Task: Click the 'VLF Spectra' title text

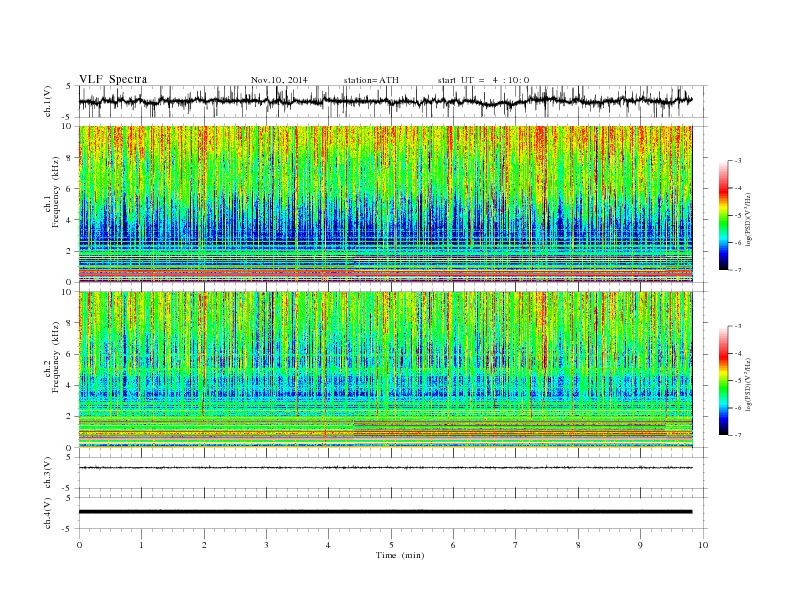Action: tap(113, 79)
